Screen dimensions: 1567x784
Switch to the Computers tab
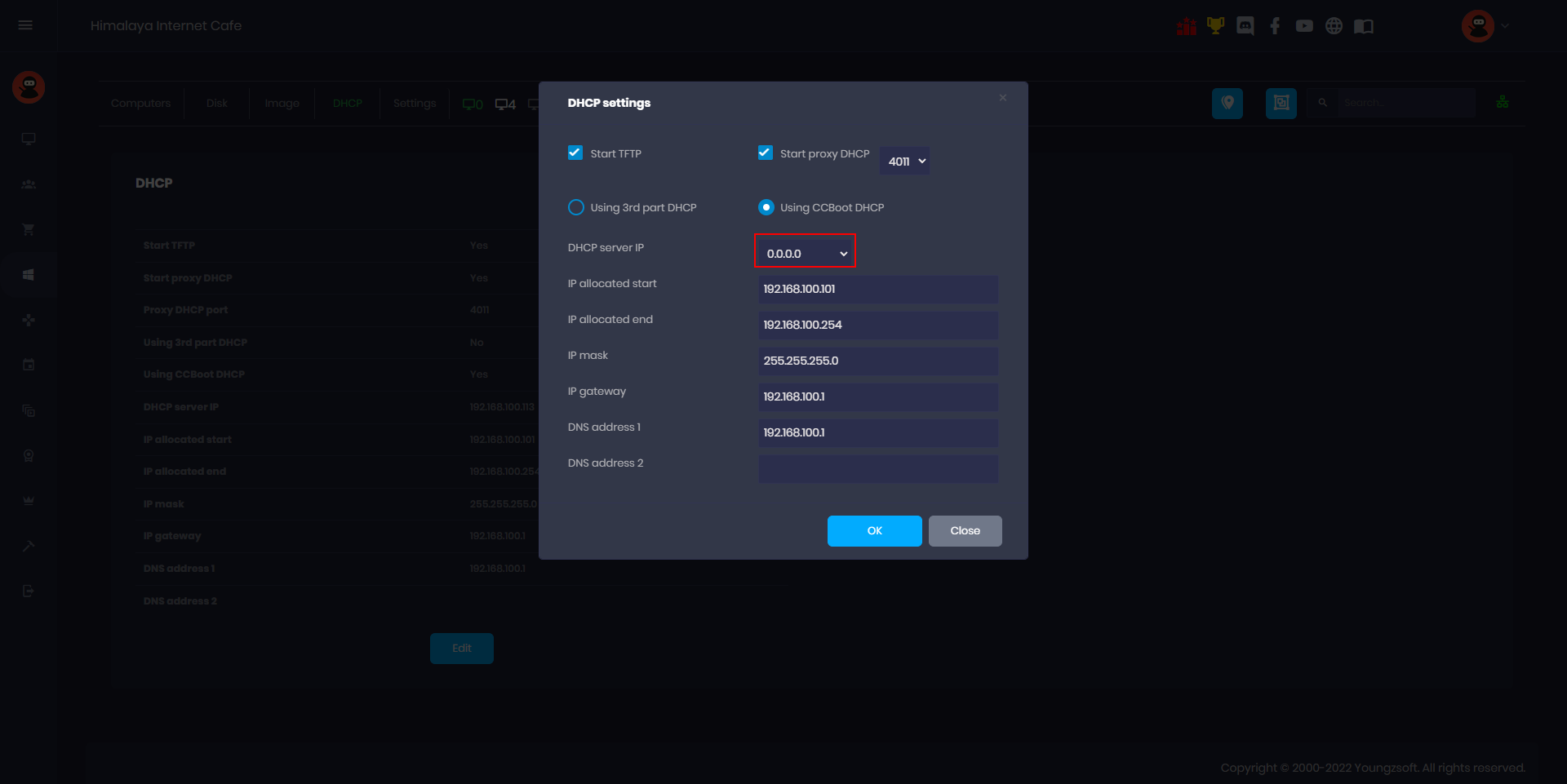click(x=140, y=104)
